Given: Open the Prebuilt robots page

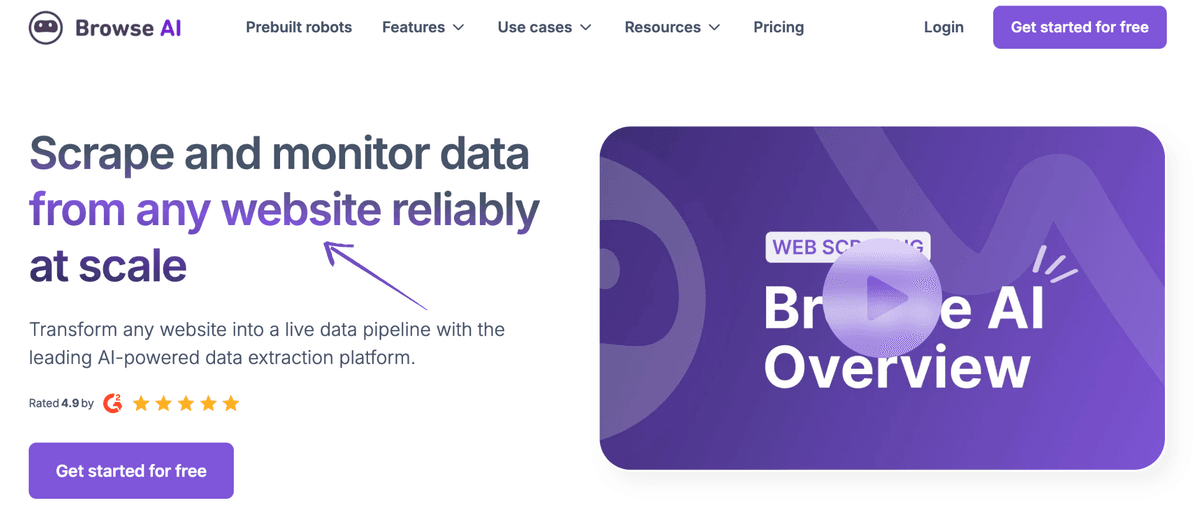Looking at the screenshot, I should click(299, 27).
